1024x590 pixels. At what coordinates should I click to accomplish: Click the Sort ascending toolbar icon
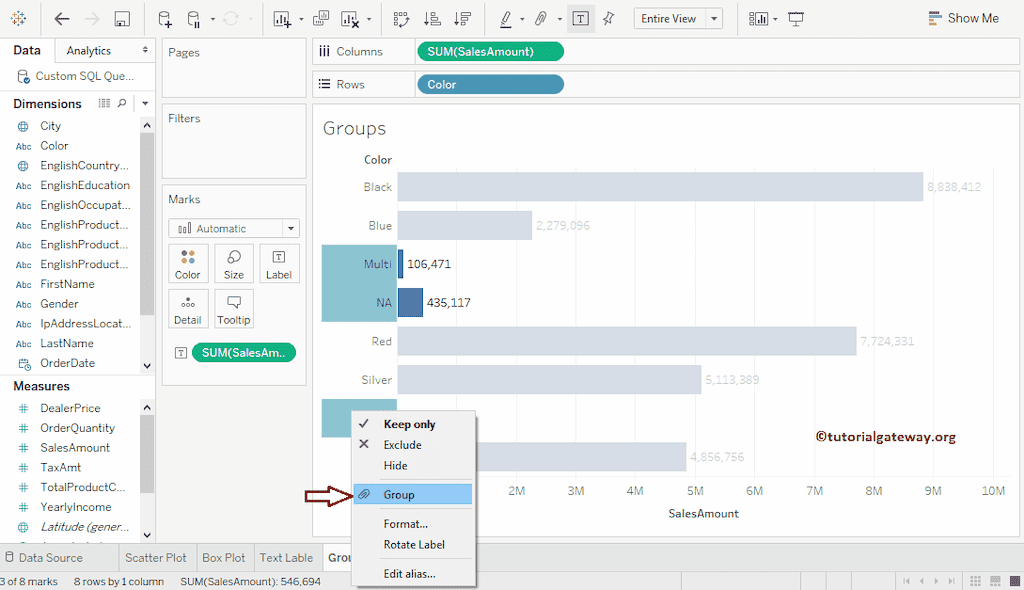[x=432, y=19]
